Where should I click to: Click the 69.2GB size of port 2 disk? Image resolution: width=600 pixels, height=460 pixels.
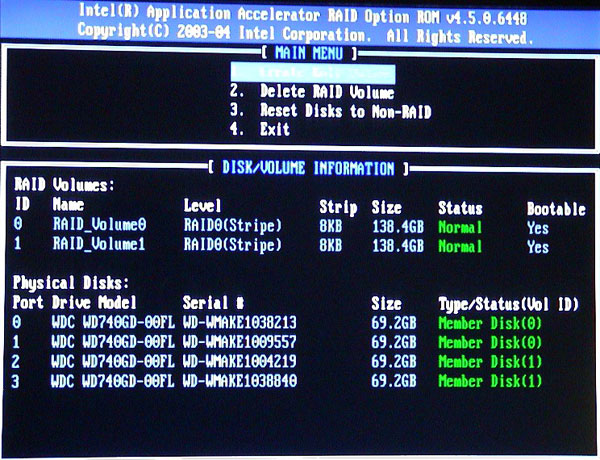coord(394,362)
